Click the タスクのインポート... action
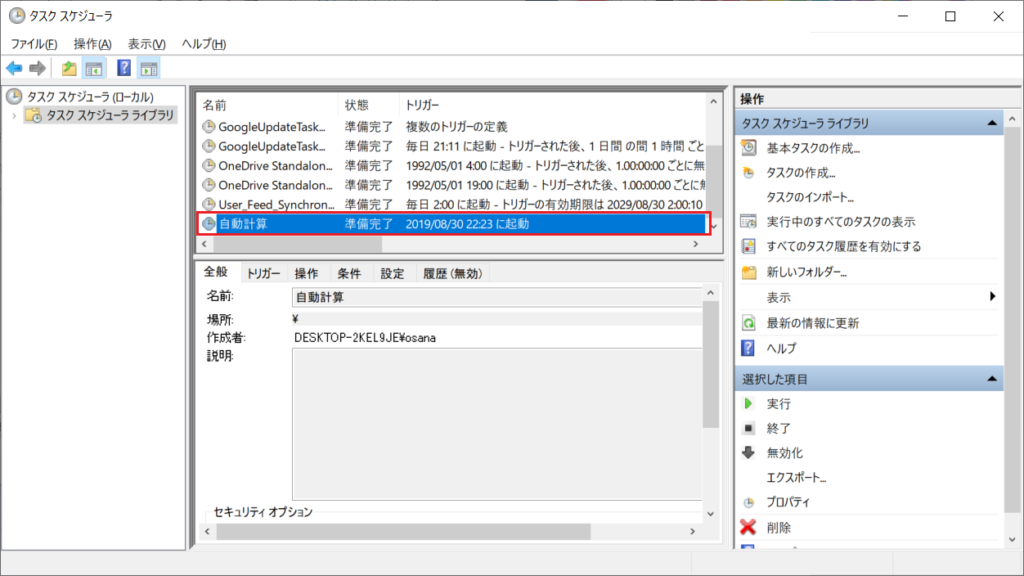Image resolution: width=1024 pixels, height=576 pixels. (810, 197)
